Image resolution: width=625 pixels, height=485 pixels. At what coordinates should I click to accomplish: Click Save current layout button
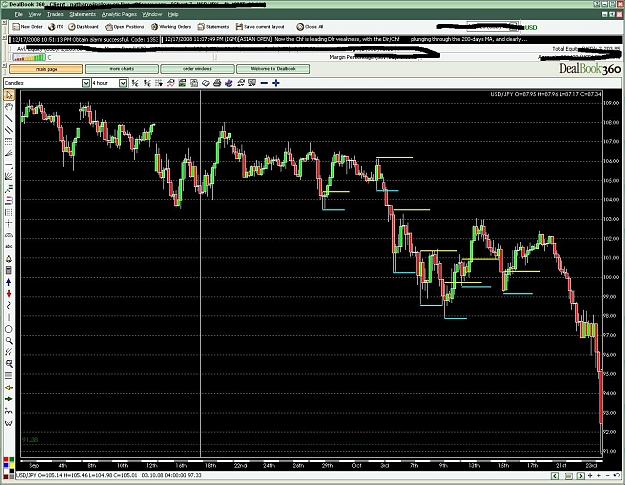[260, 27]
